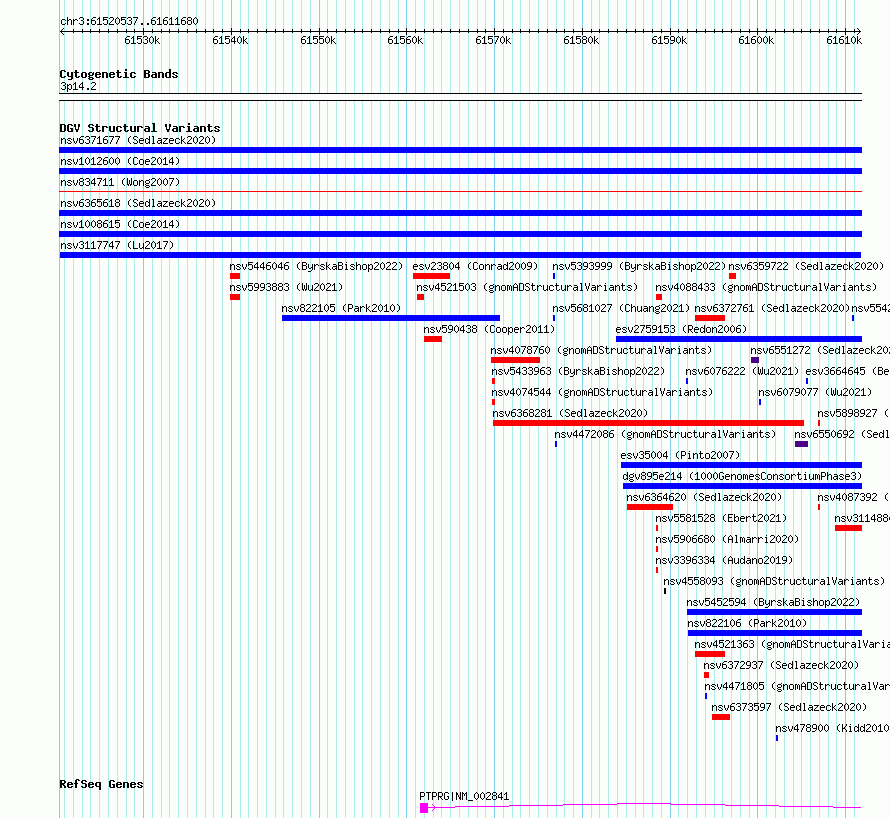Click PTPRG|NM_002841 gene label
The image size is (890, 818).
point(464,796)
